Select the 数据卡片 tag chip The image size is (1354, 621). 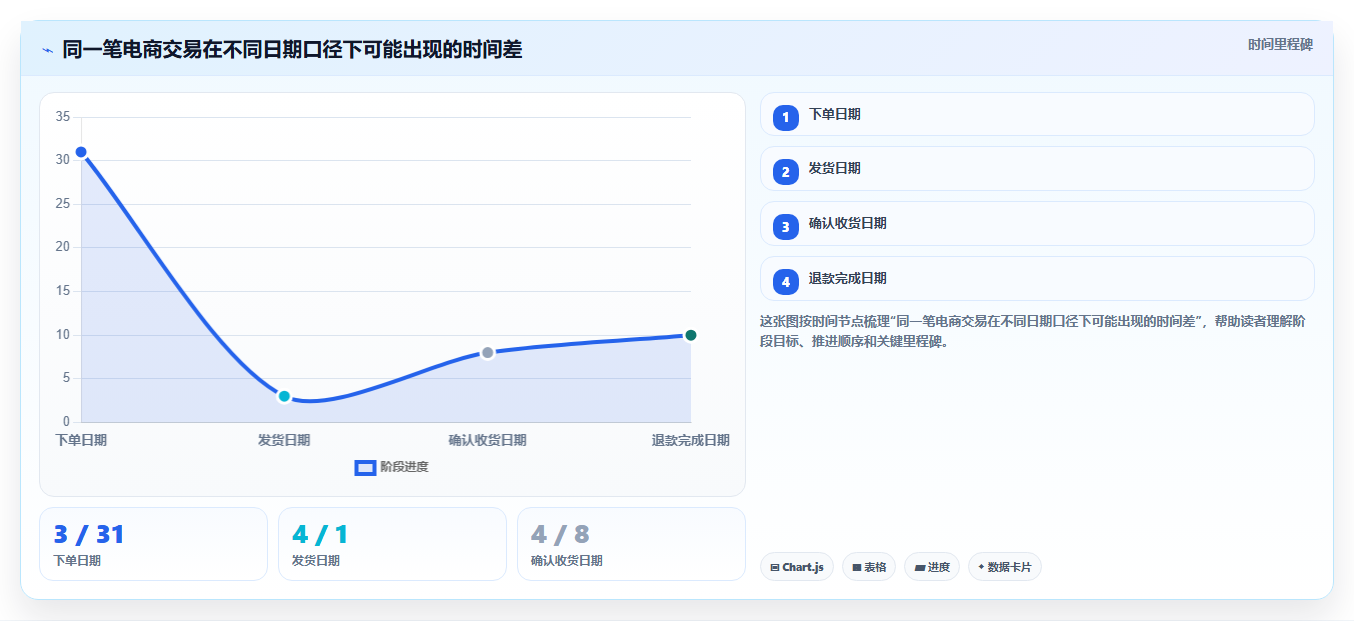click(1005, 567)
